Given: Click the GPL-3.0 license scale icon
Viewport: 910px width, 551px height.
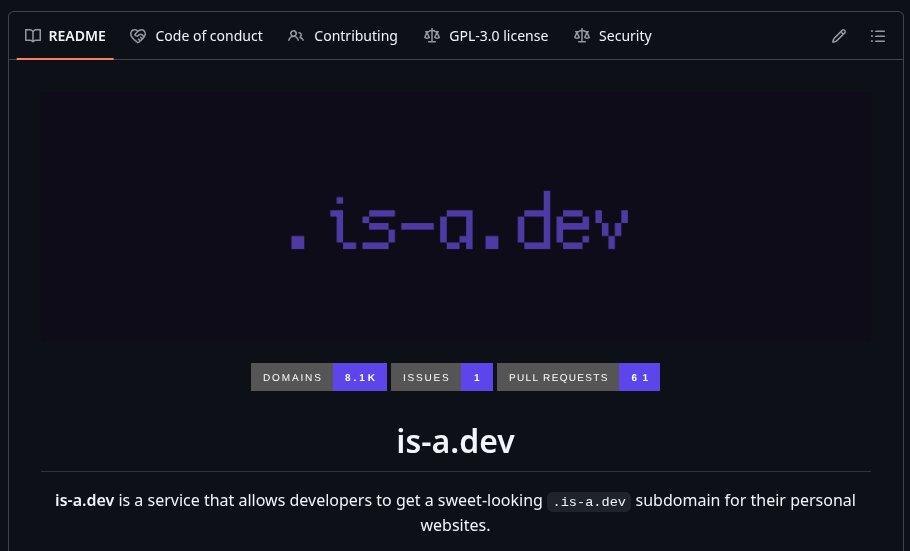Looking at the screenshot, I should click(x=432, y=36).
